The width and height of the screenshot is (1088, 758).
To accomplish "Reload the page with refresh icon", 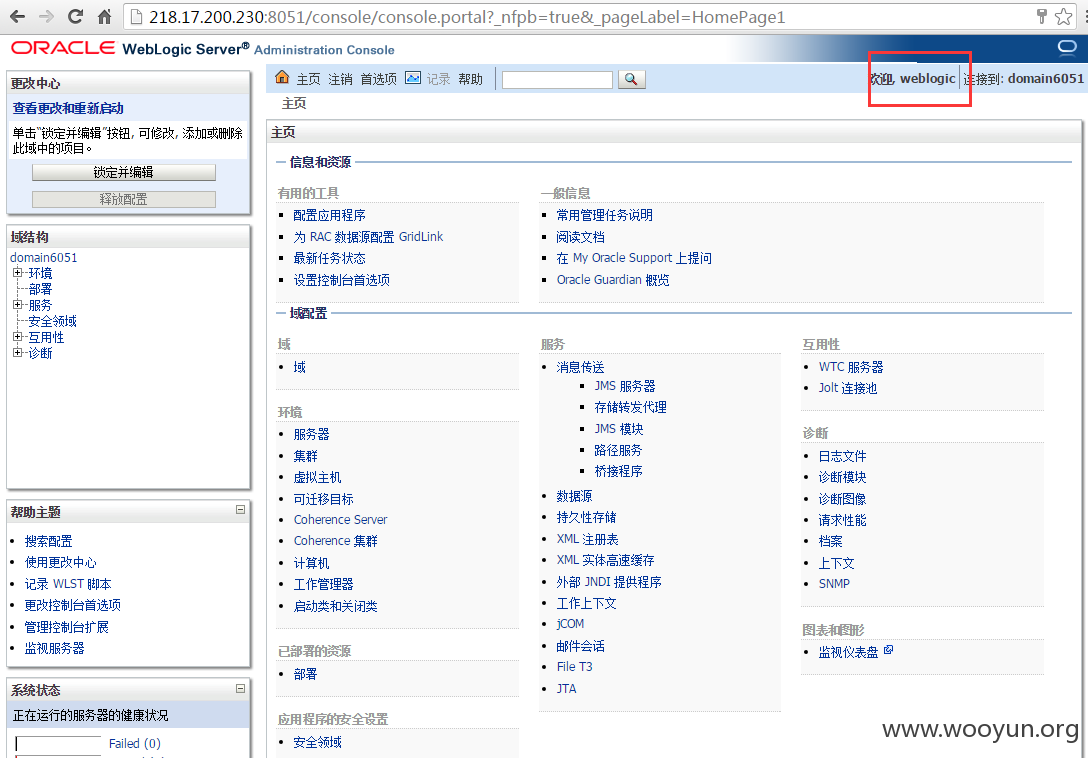I will 76,17.
